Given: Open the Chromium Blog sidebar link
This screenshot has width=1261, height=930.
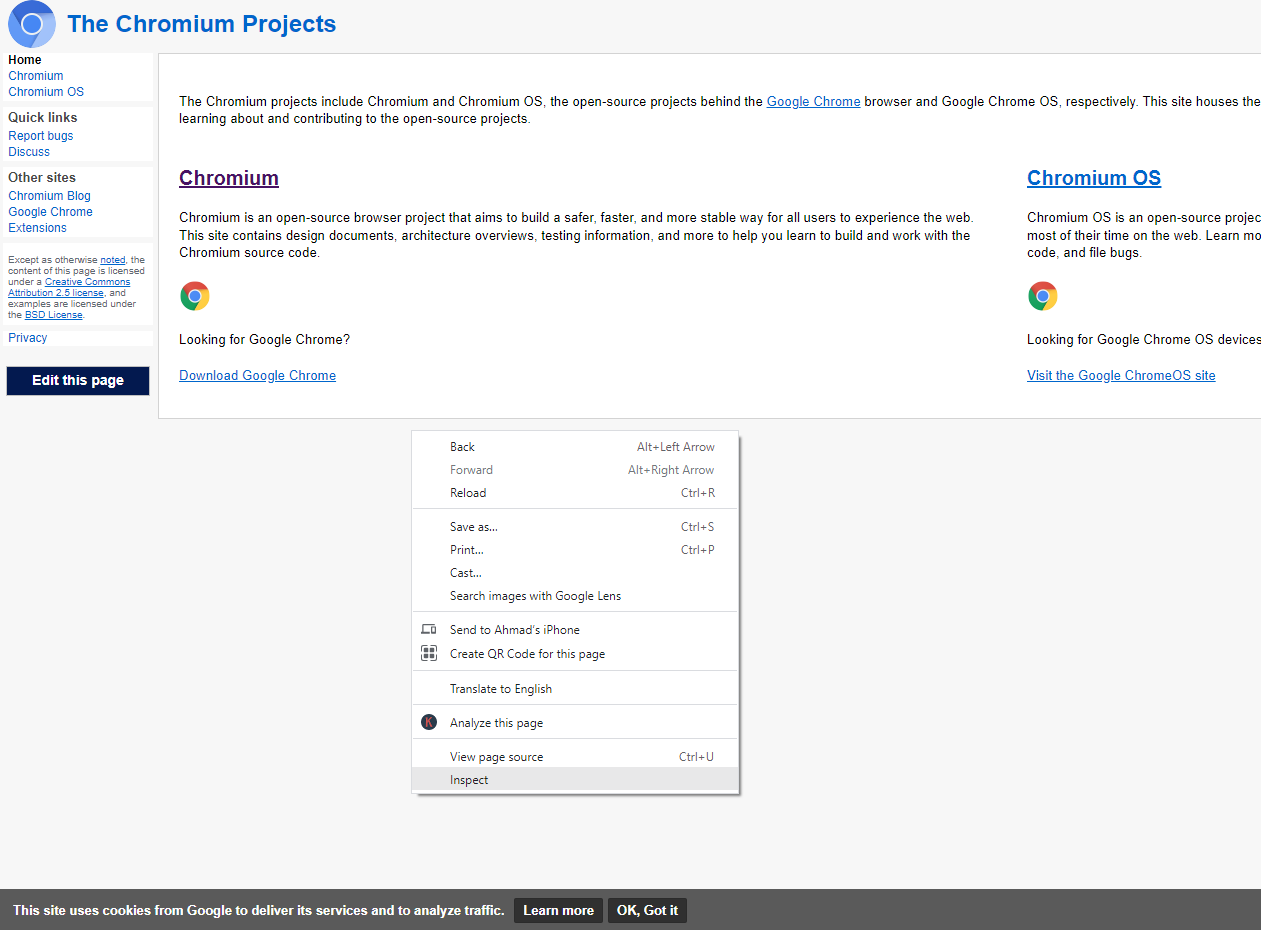Looking at the screenshot, I should [49, 195].
